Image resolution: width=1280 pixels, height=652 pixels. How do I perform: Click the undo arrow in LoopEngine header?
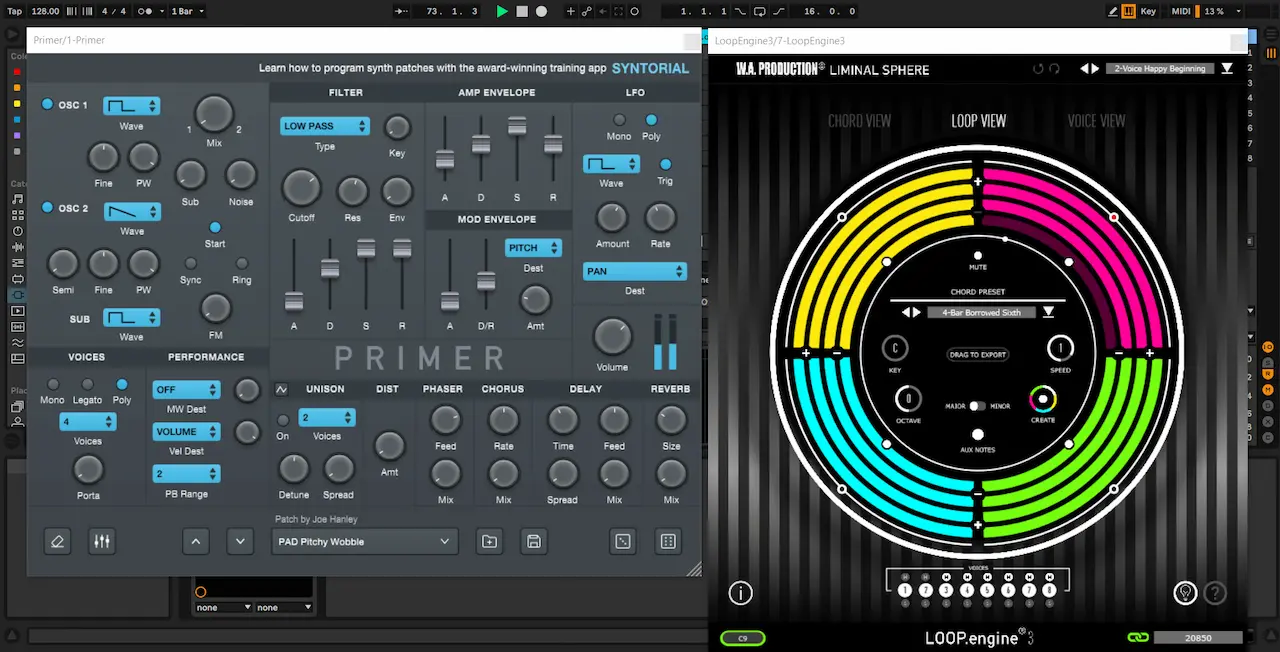[x=1038, y=69]
